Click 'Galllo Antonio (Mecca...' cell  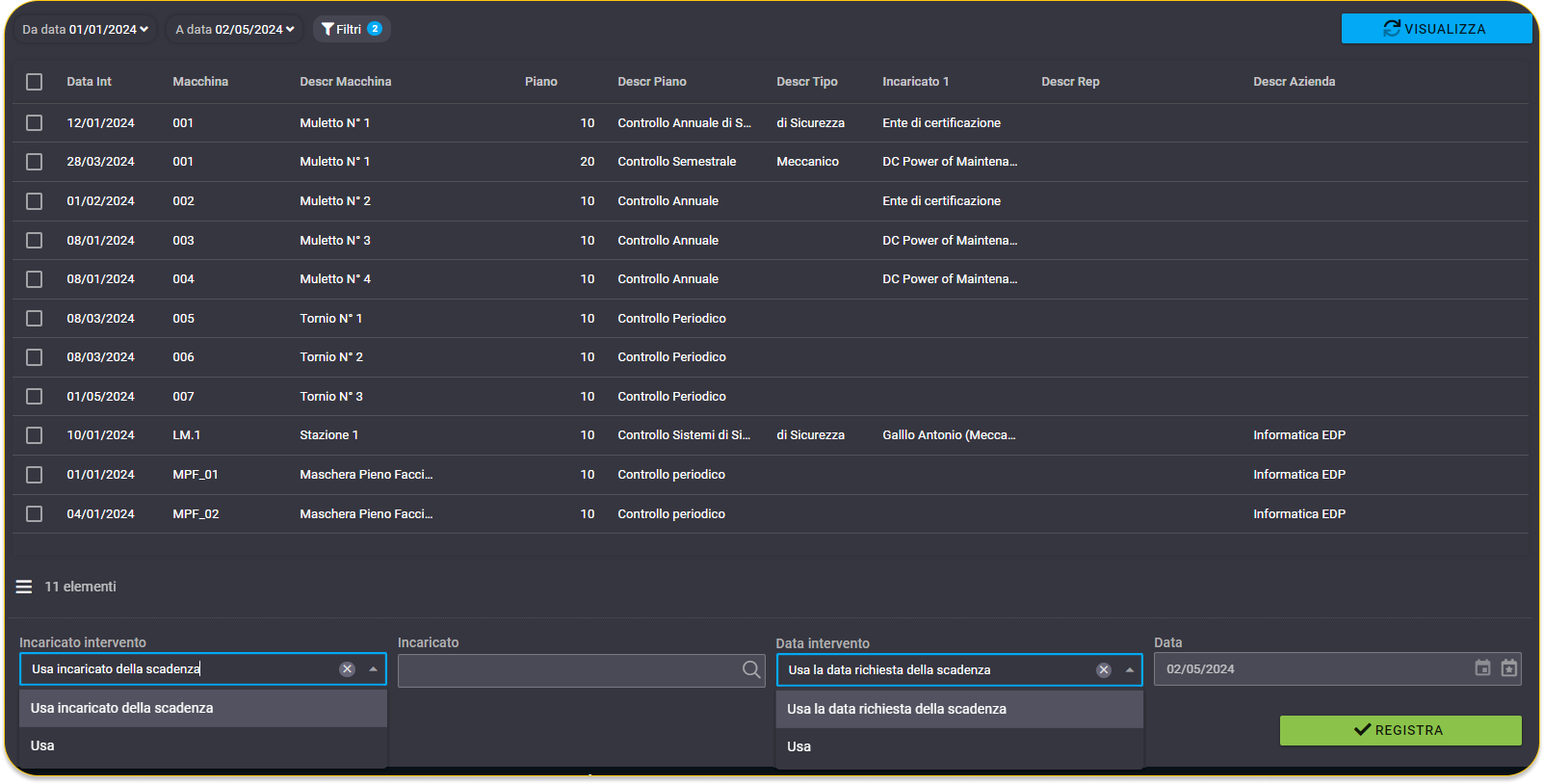pos(950,435)
